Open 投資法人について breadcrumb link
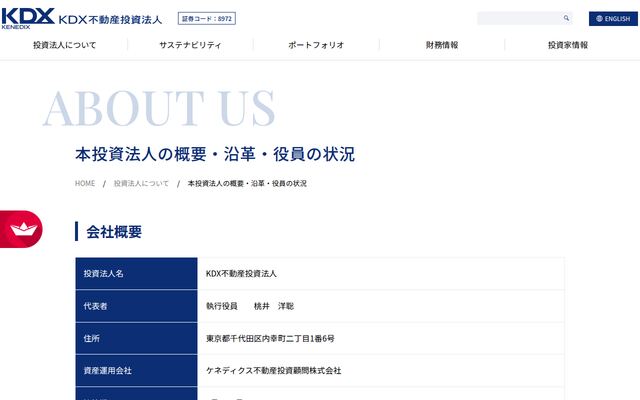The height and width of the screenshot is (400, 640). 141,184
